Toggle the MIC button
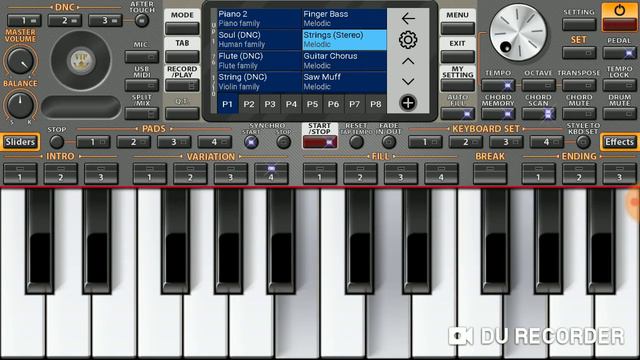The width and height of the screenshot is (640, 360). (x=142, y=57)
